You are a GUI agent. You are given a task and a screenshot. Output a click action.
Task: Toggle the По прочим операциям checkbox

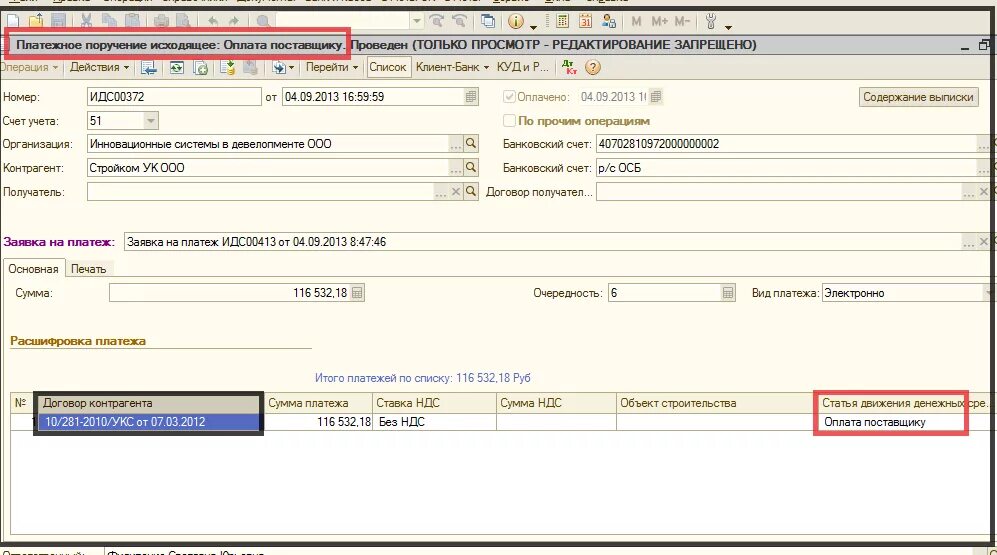tap(509, 121)
